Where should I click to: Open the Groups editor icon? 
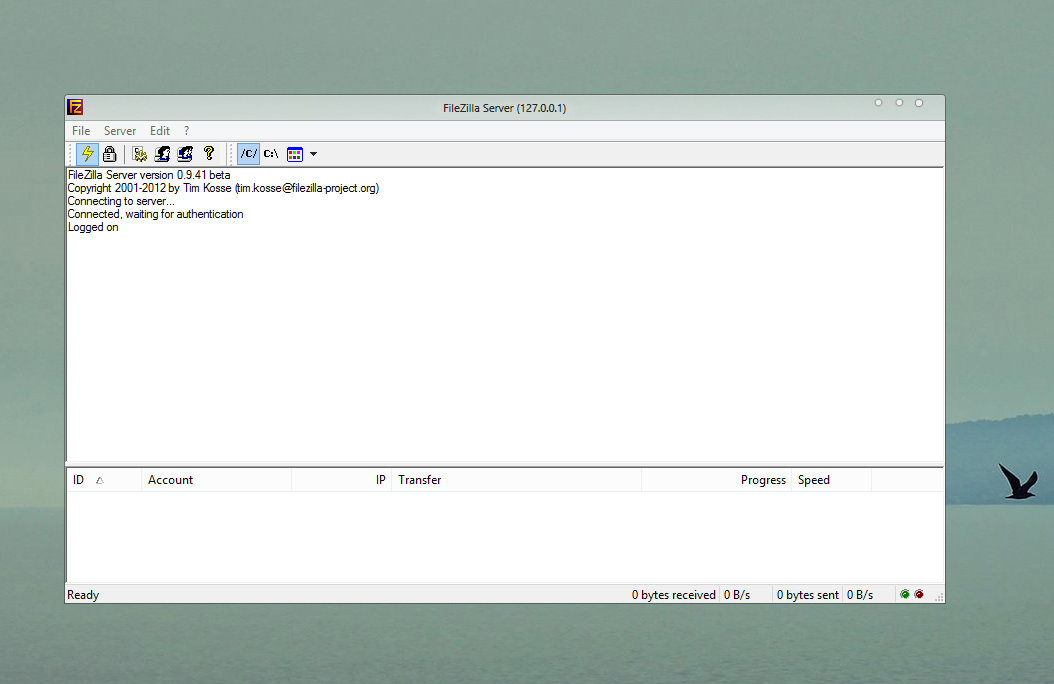pos(185,154)
